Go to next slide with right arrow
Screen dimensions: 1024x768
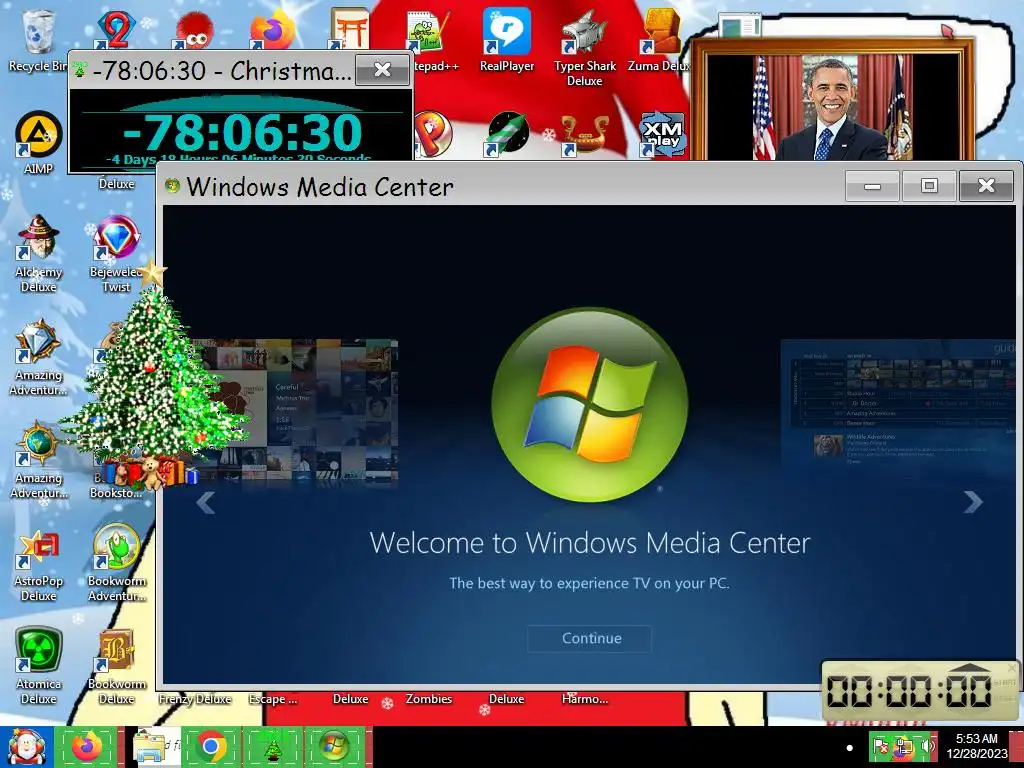[x=972, y=502]
